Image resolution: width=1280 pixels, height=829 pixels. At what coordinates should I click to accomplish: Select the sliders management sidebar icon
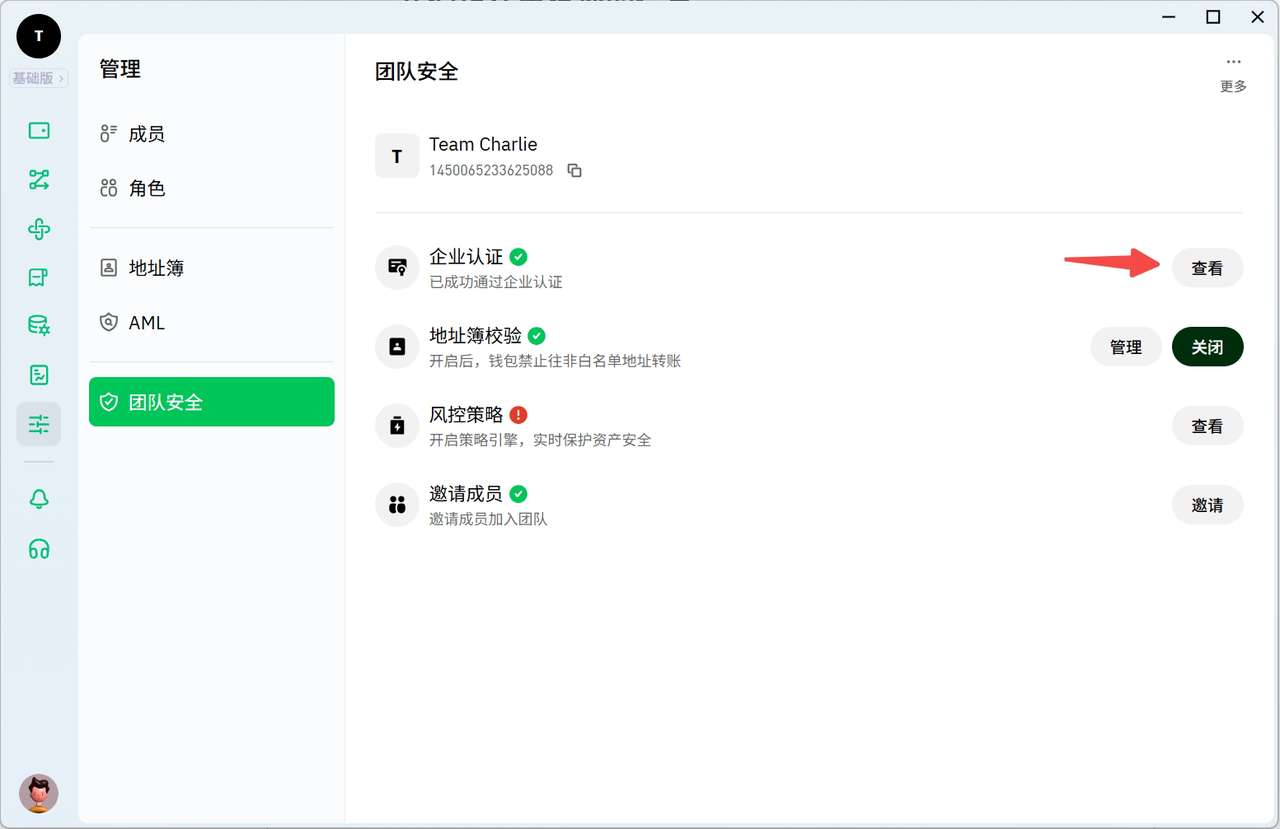point(39,424)
